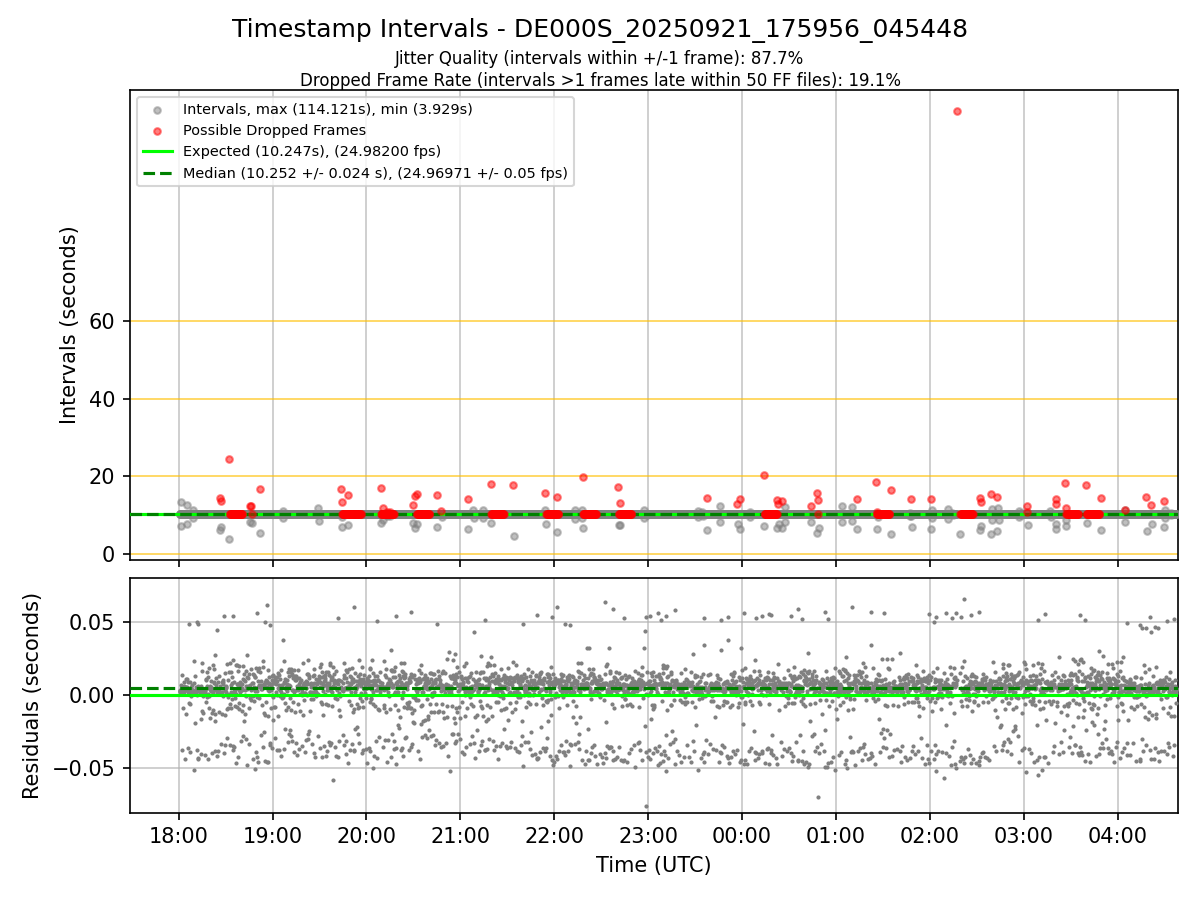Image resolution: width=1200 pixels, height=900 pixels.
Task: Click the x-axis tick label '18:00'
Action: pos(179,834)
